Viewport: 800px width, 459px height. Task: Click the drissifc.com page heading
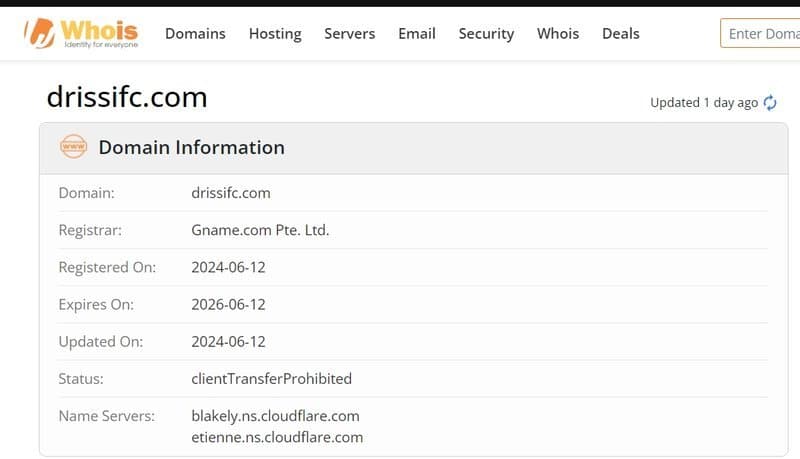coord(127,97)
